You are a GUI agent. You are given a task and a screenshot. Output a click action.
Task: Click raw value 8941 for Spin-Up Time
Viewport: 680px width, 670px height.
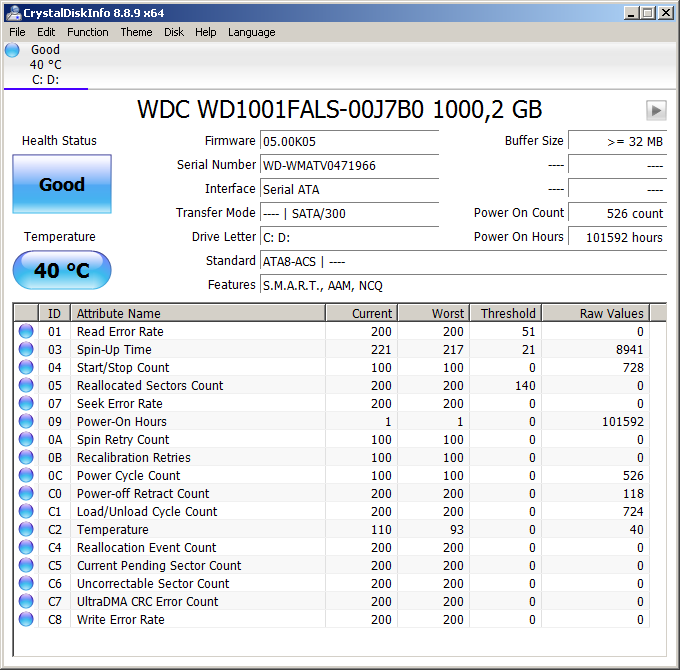629,350
